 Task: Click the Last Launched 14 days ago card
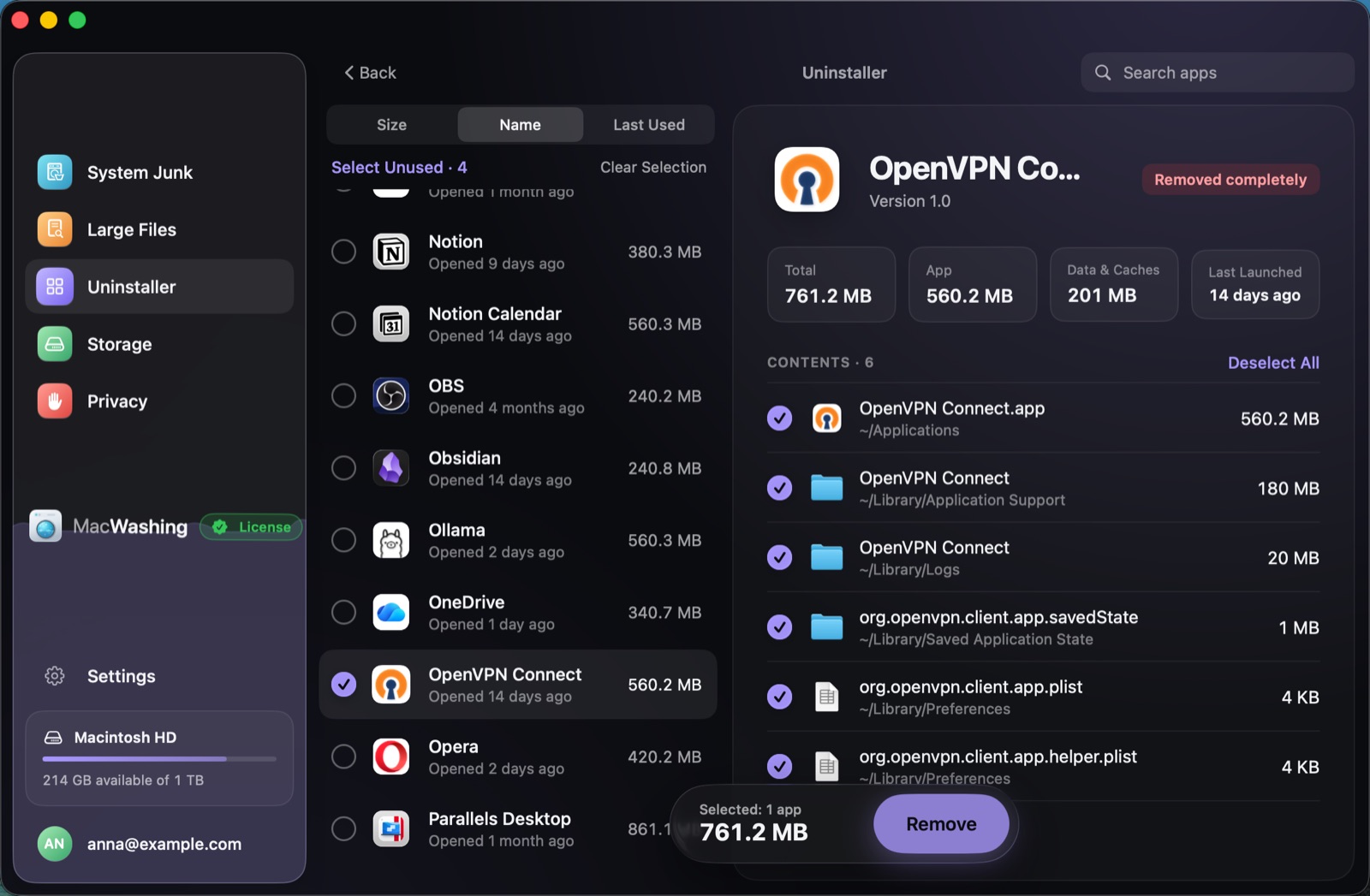pyautogui.click(x=1255, y=284)
